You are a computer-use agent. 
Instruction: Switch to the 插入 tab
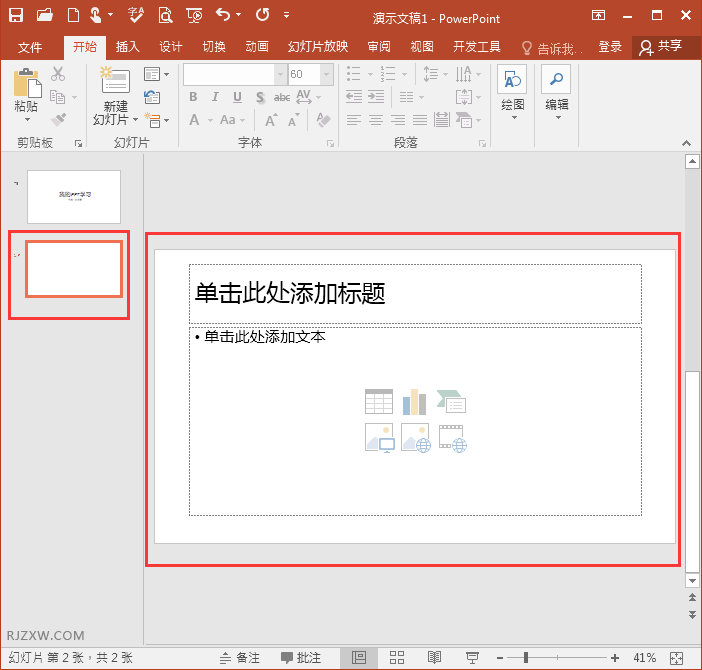(128, 47)
